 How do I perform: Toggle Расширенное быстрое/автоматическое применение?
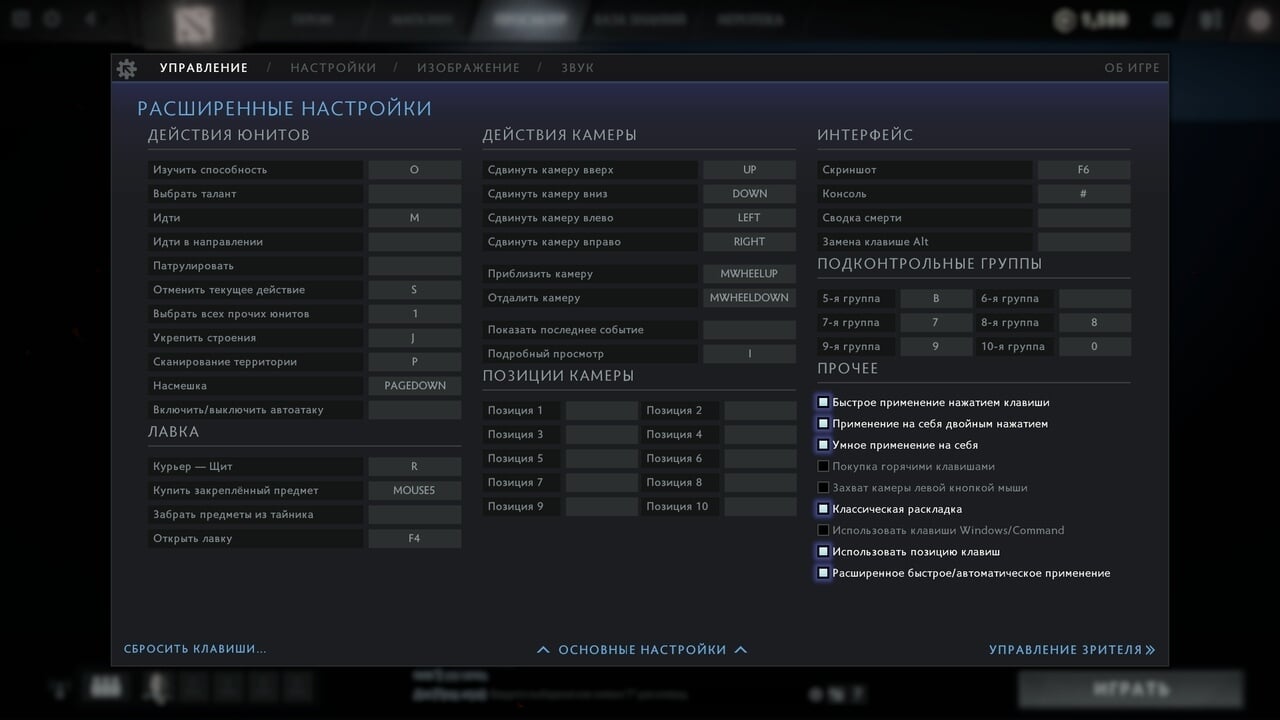pos(823,573)
